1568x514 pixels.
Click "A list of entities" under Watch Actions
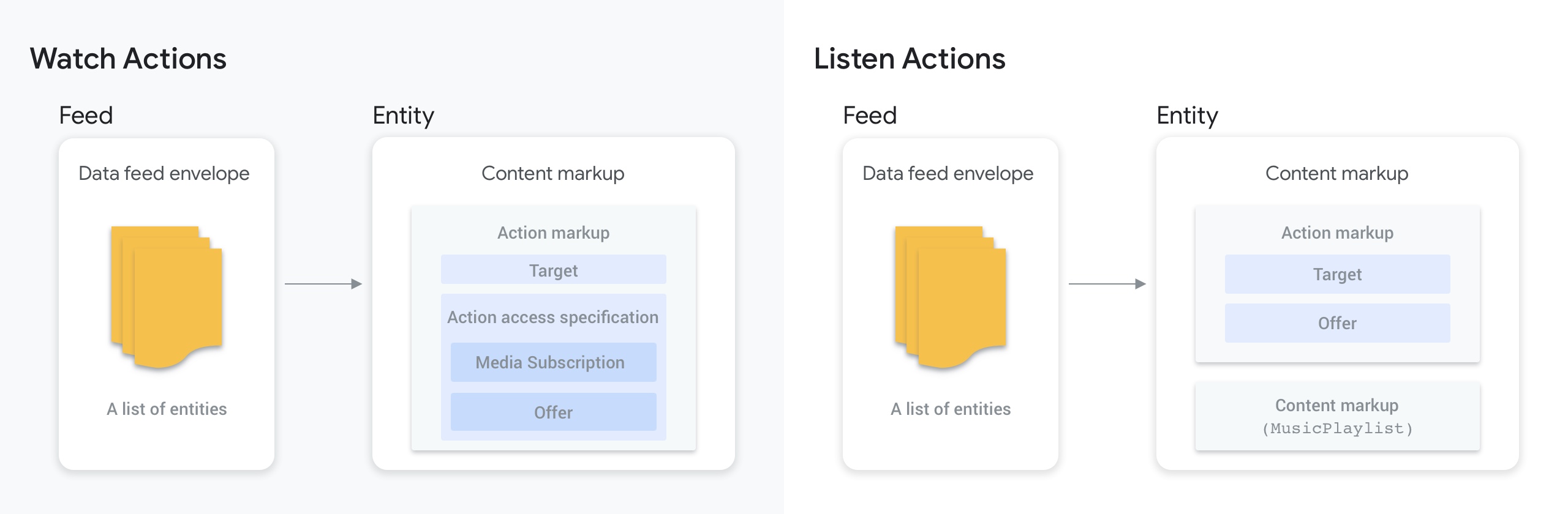pos(167,409)
